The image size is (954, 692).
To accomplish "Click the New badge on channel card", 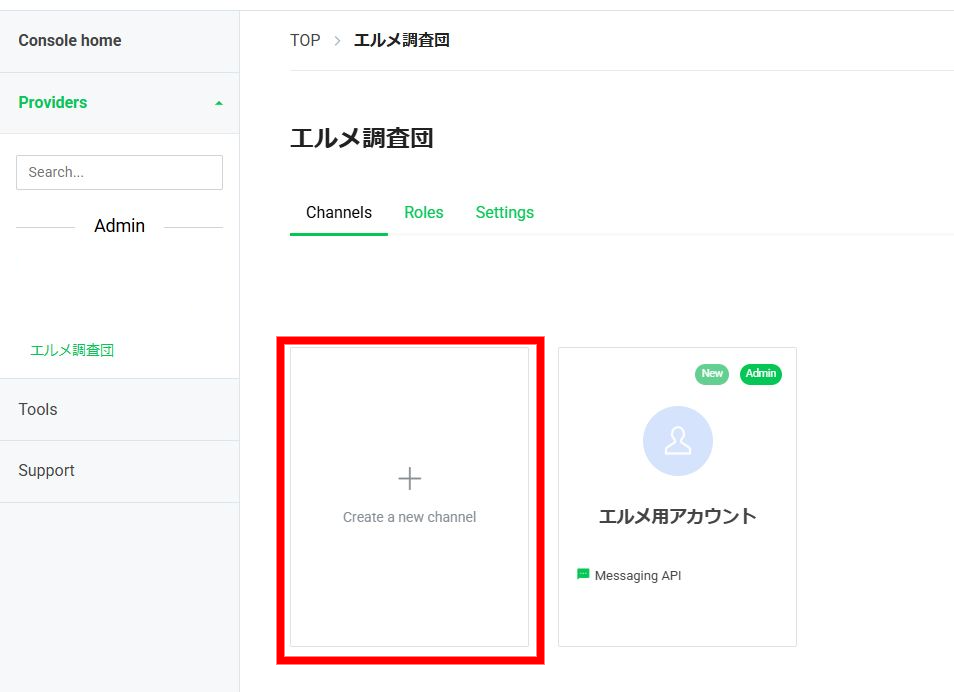I will [712, 373].
